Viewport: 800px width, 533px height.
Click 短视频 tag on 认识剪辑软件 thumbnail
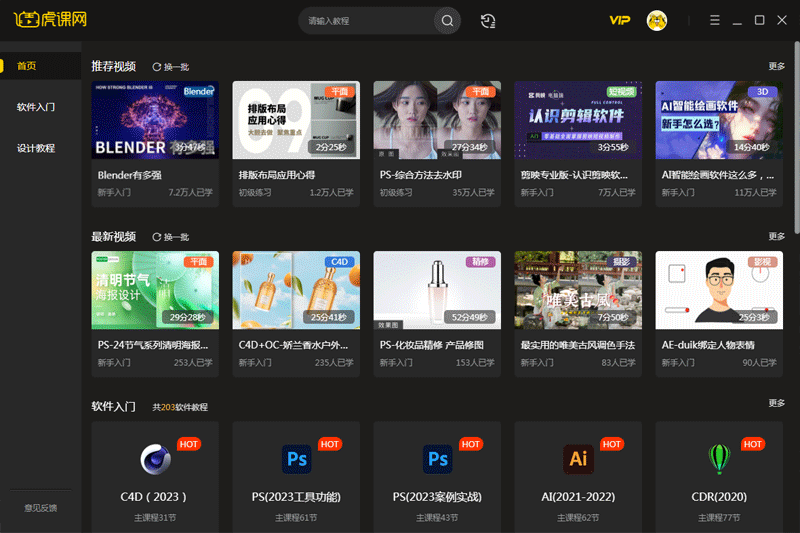621,92
